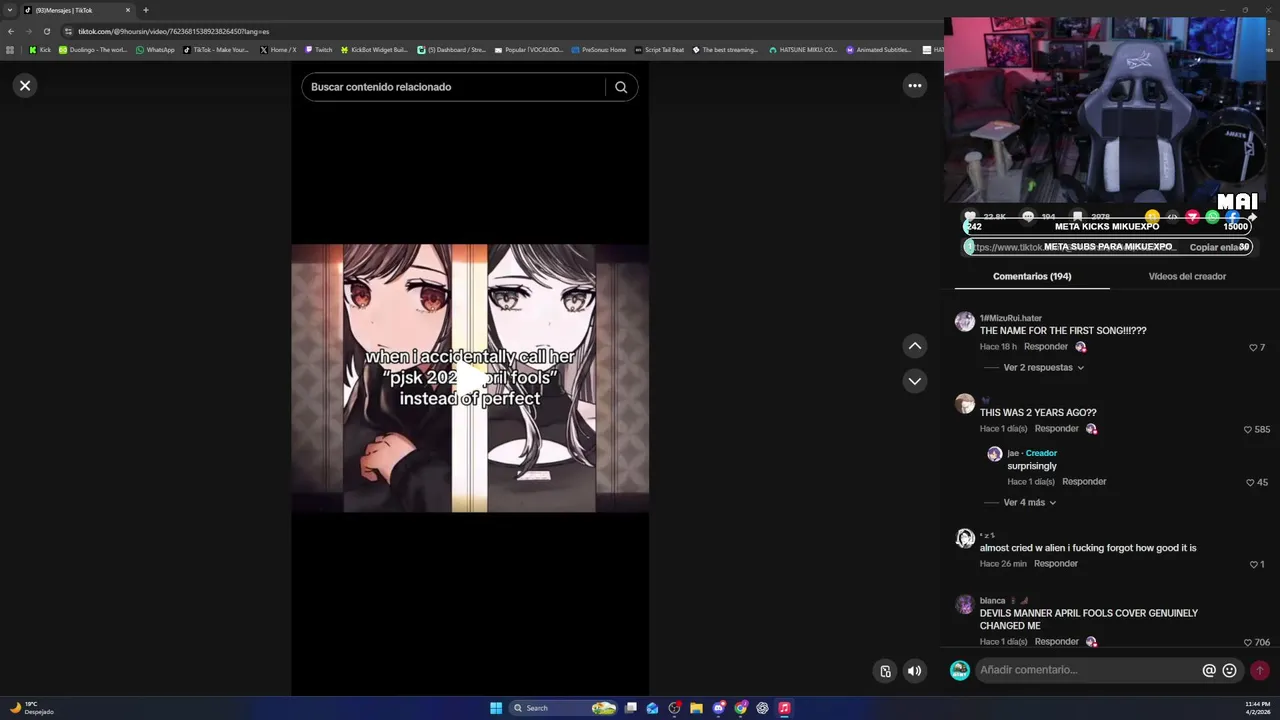The image size is (1280, 720).
Task: Reply to 'THE NAME FOR THE FIRST SONG' comment
Action: point(1046,347)
